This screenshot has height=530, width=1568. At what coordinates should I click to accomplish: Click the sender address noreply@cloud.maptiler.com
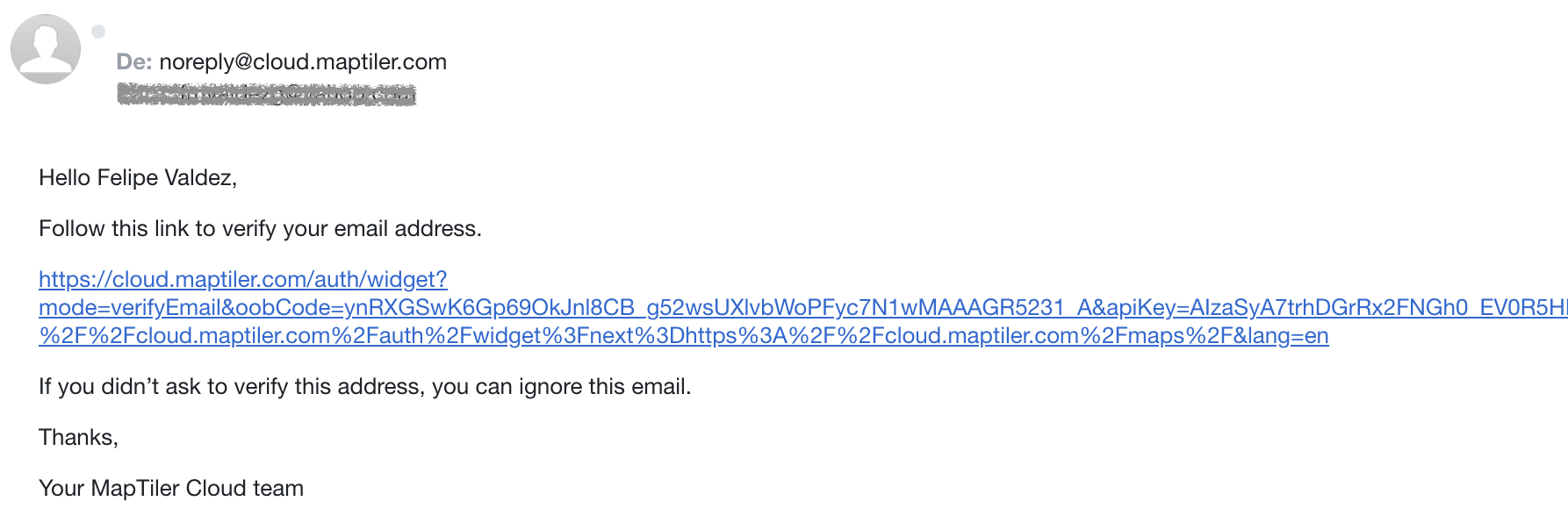(303, 62)
